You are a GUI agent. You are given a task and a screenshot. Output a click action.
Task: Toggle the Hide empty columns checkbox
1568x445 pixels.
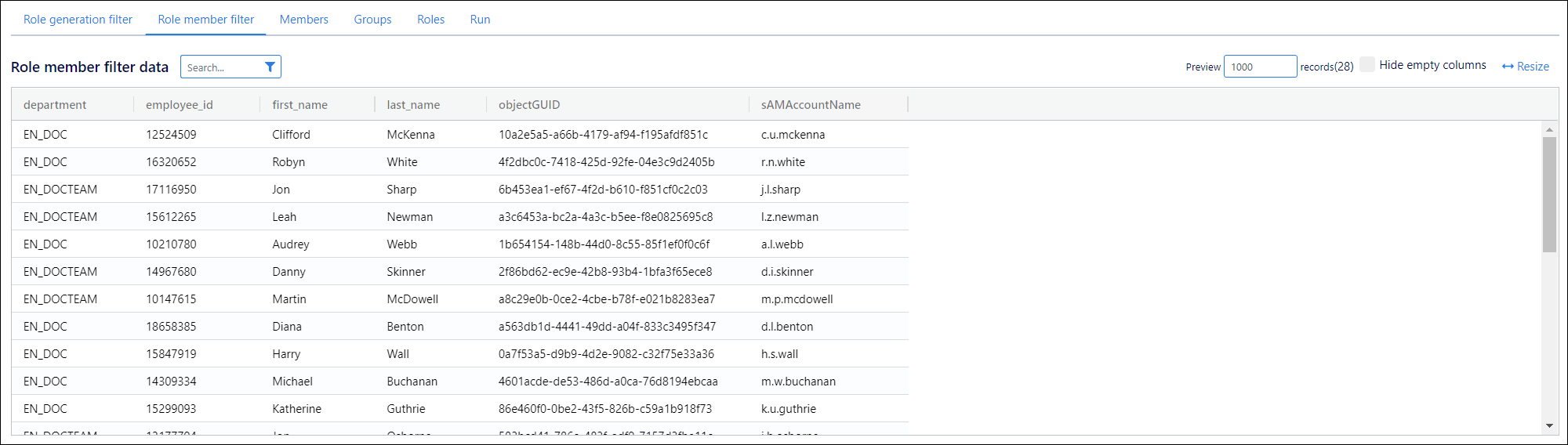point(1367,65)
